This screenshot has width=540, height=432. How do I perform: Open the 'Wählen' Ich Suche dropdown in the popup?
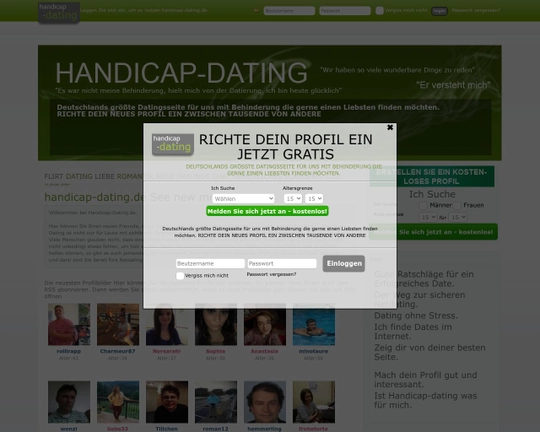pos(243,199)
